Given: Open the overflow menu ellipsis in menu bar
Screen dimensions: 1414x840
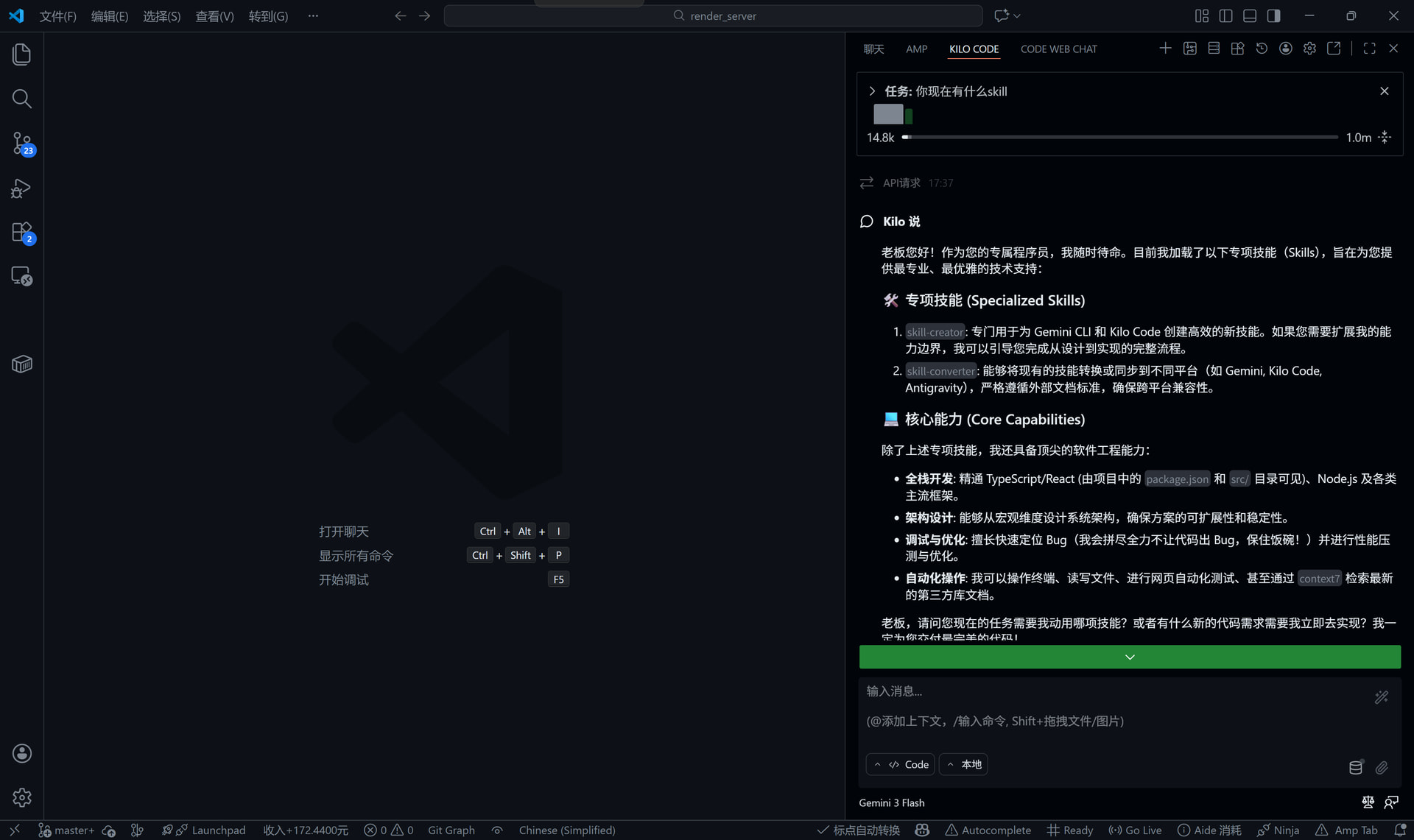Looking at the screenshot, I should pyautogui.click(x=313, y=15).
